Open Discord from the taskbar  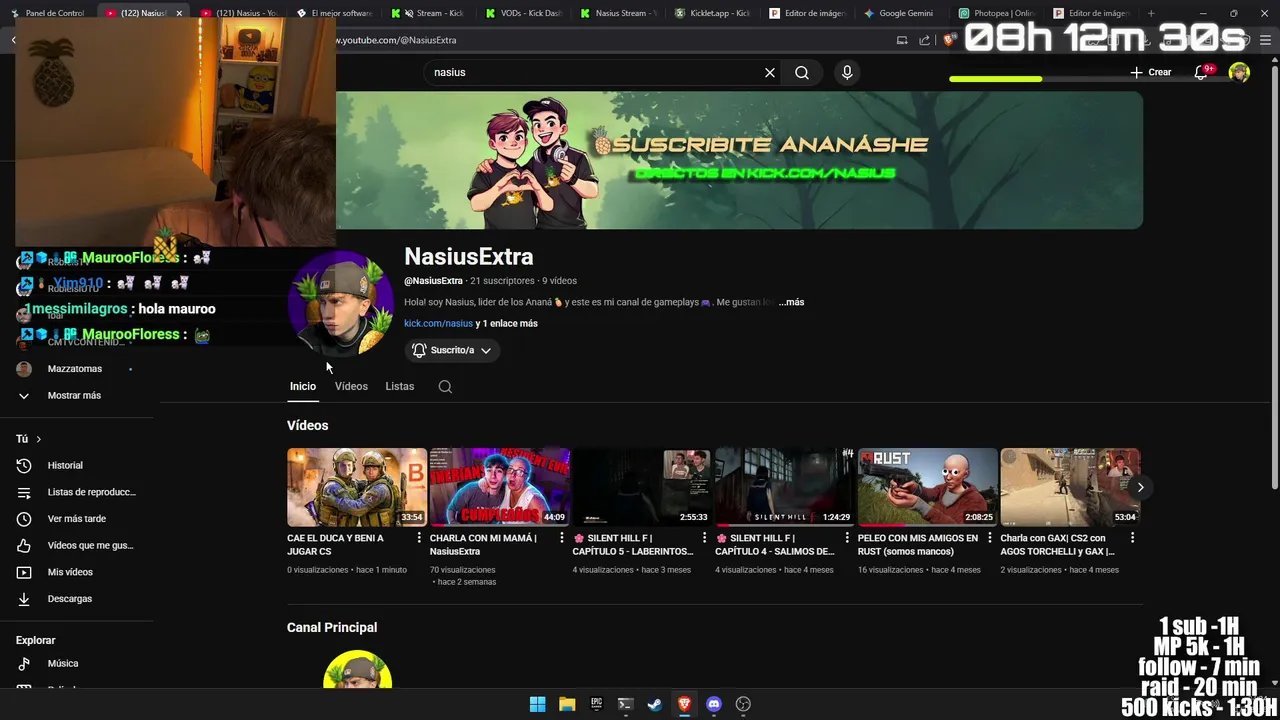pyautogui.click(x=714, y=704)
